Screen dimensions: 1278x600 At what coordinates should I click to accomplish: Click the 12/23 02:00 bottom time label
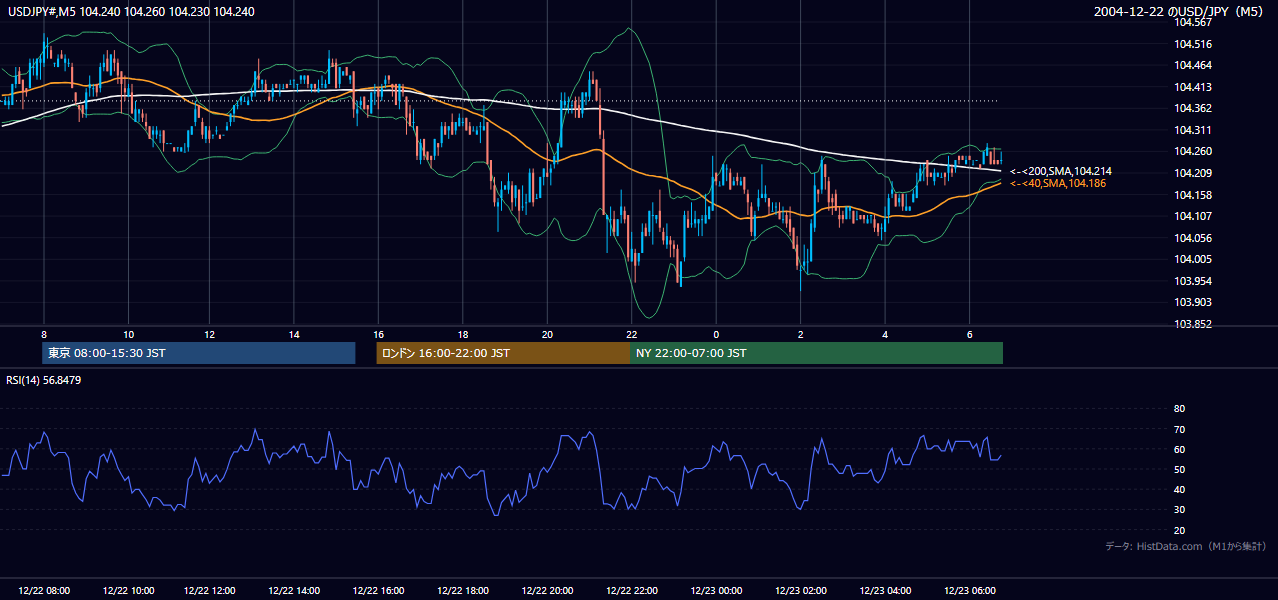[801, 590]
